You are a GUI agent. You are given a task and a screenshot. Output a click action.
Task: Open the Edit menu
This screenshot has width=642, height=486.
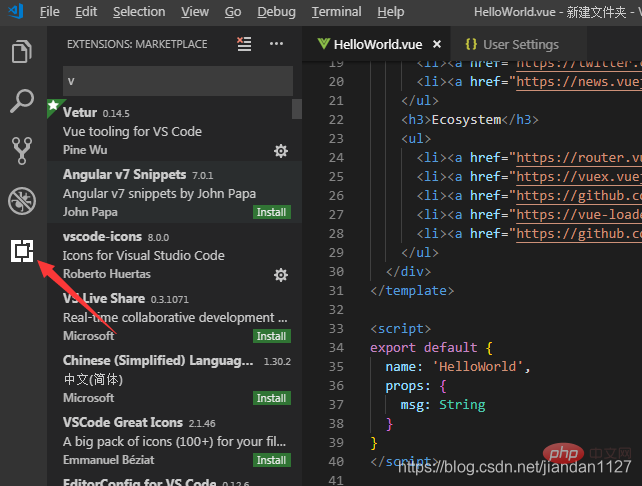click(86, 12)
